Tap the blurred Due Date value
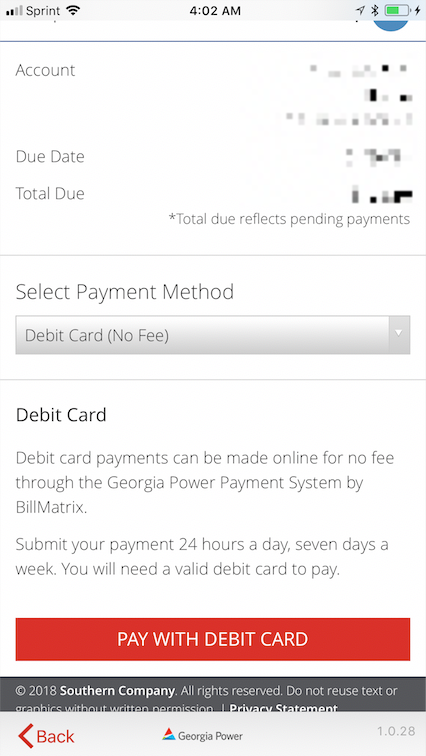Screen dimensions: 426x756 (x=378, y=157)
